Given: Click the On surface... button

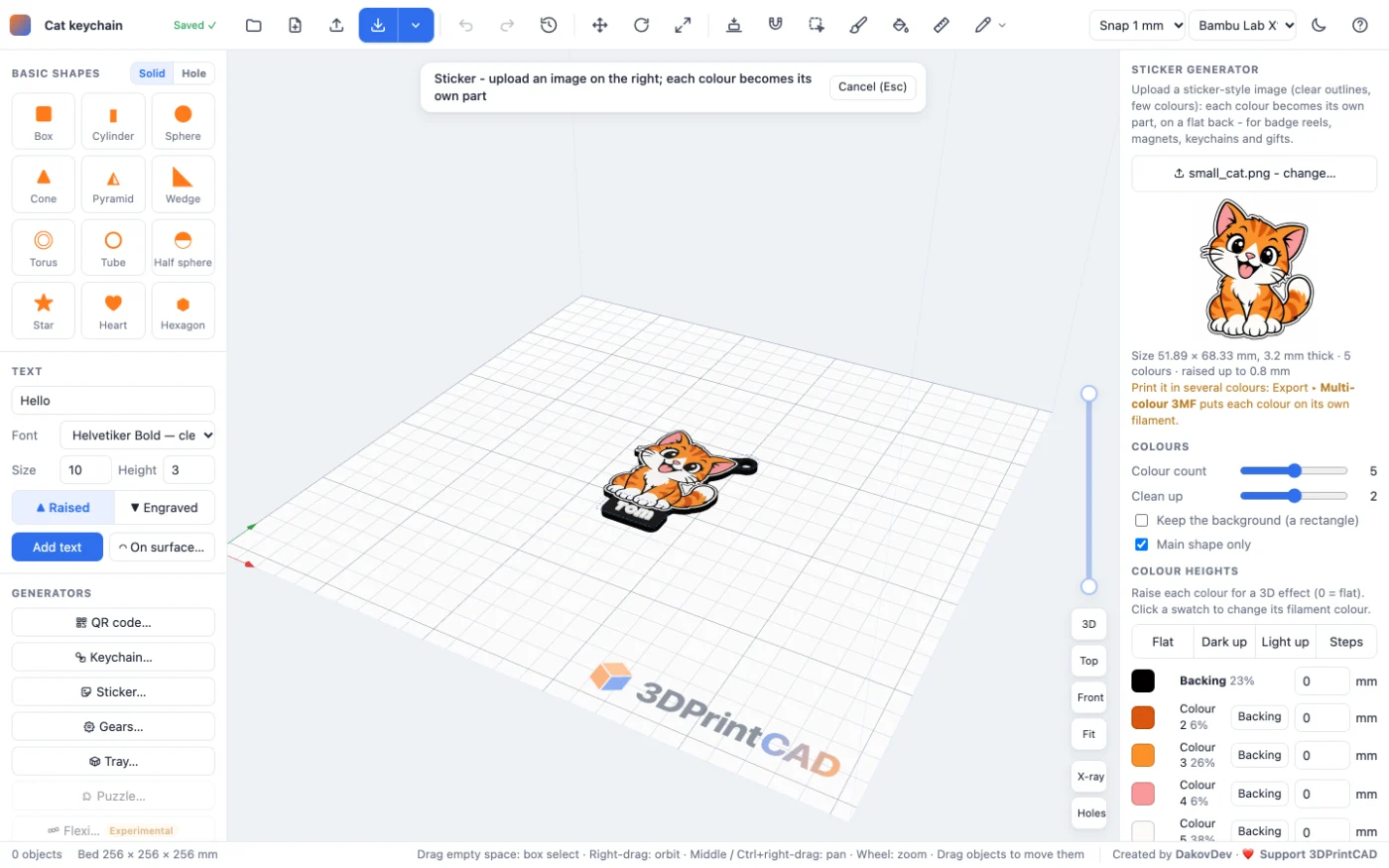Looking at the screenshot, I should 162,548.
